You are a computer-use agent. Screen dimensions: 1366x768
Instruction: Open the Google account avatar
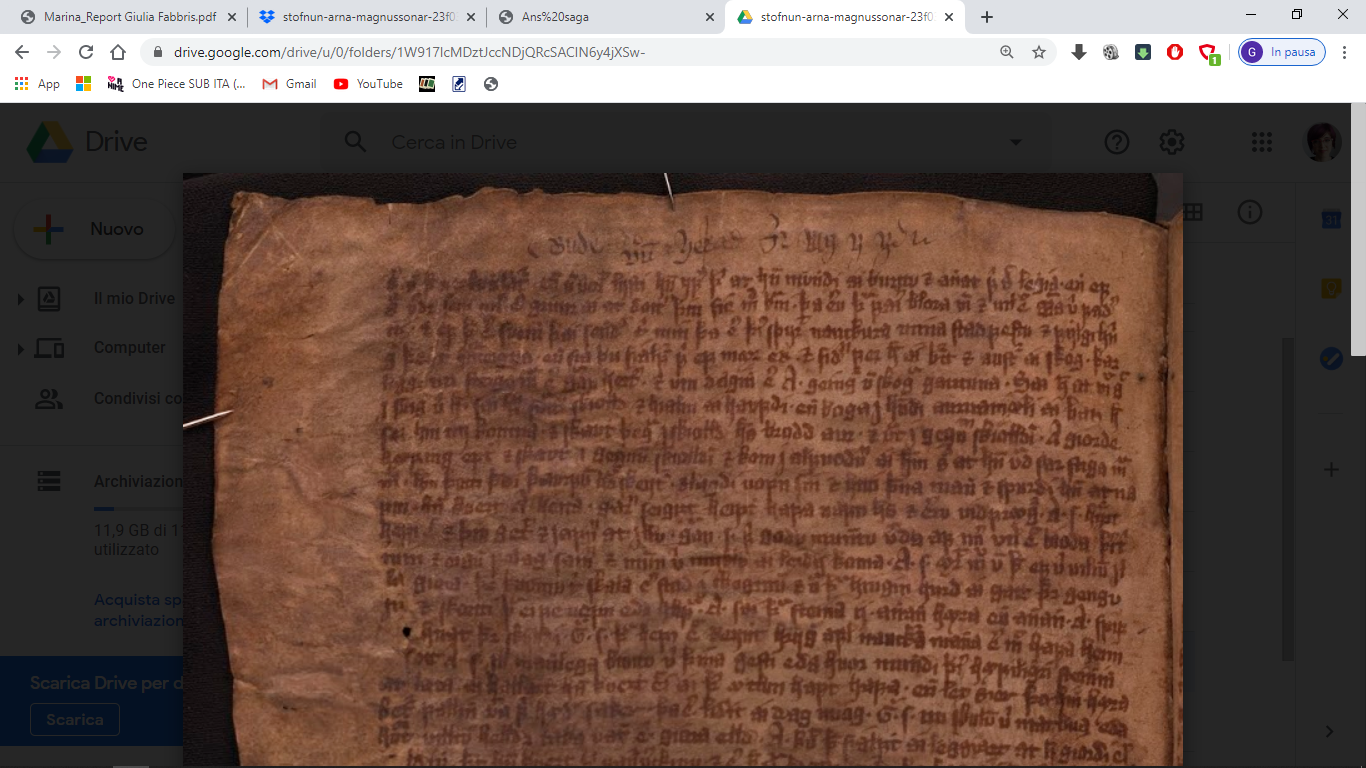click(1324, 142)
